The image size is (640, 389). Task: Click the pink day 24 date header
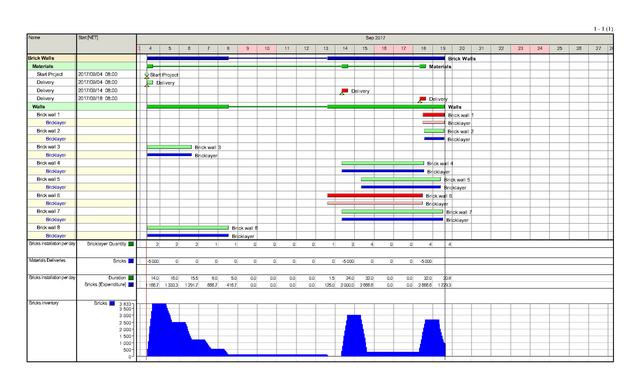[x=540, y=49]
